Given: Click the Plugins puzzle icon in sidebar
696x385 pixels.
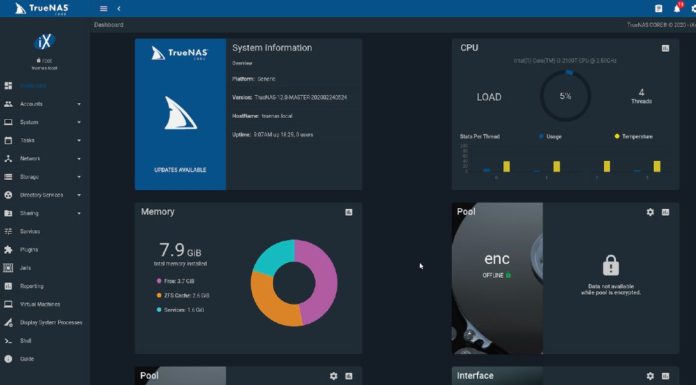Looking at the screenshot, I should pos(8,250).
